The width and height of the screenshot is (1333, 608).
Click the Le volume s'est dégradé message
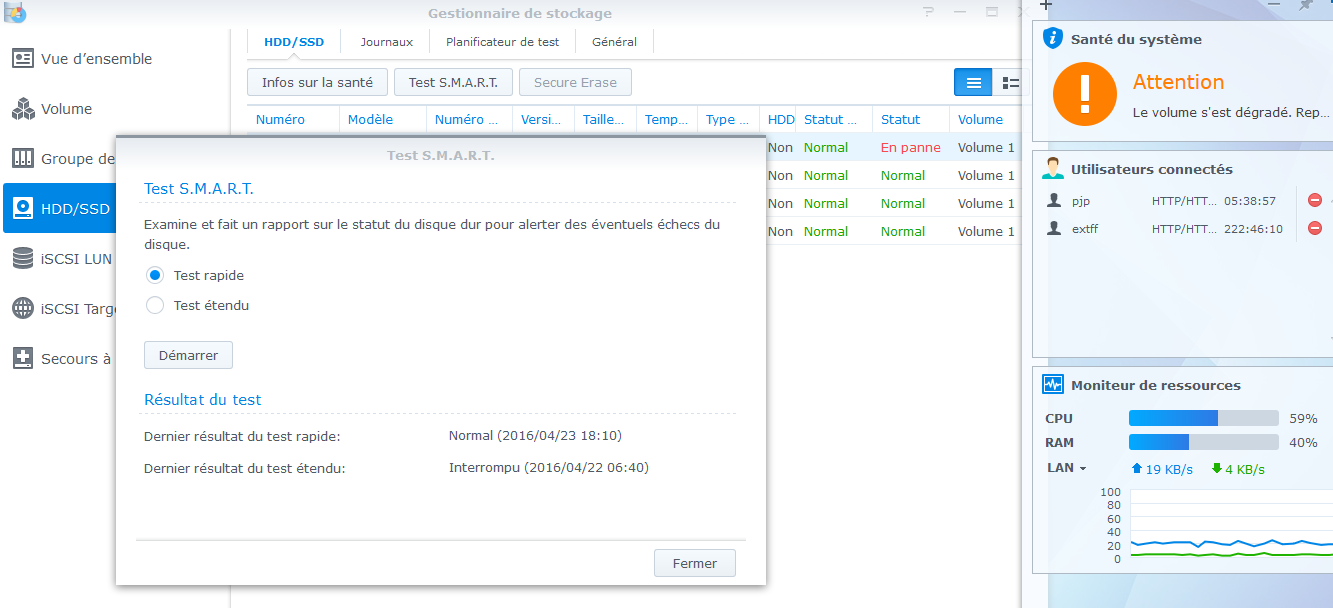[1232, 113]
